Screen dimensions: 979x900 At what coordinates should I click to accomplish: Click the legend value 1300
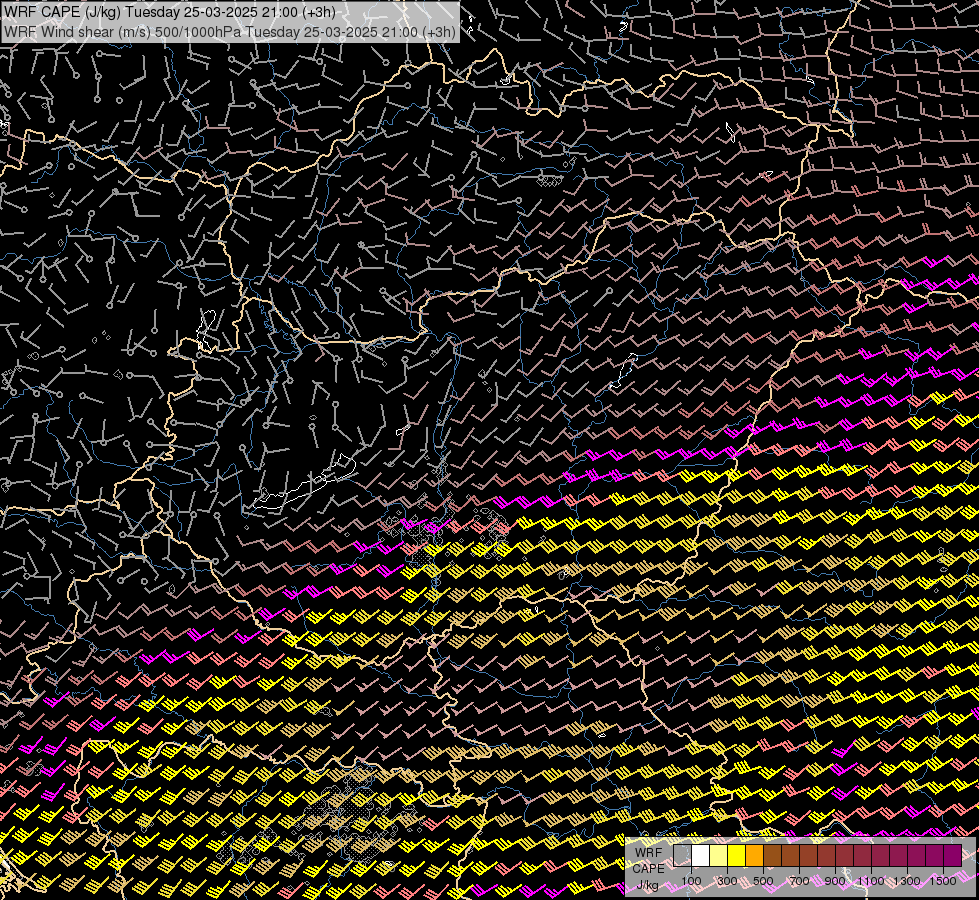click(x=907, y=881)
